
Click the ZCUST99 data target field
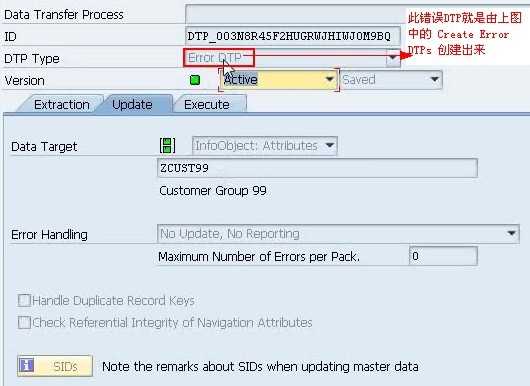(x=317, y=168)
